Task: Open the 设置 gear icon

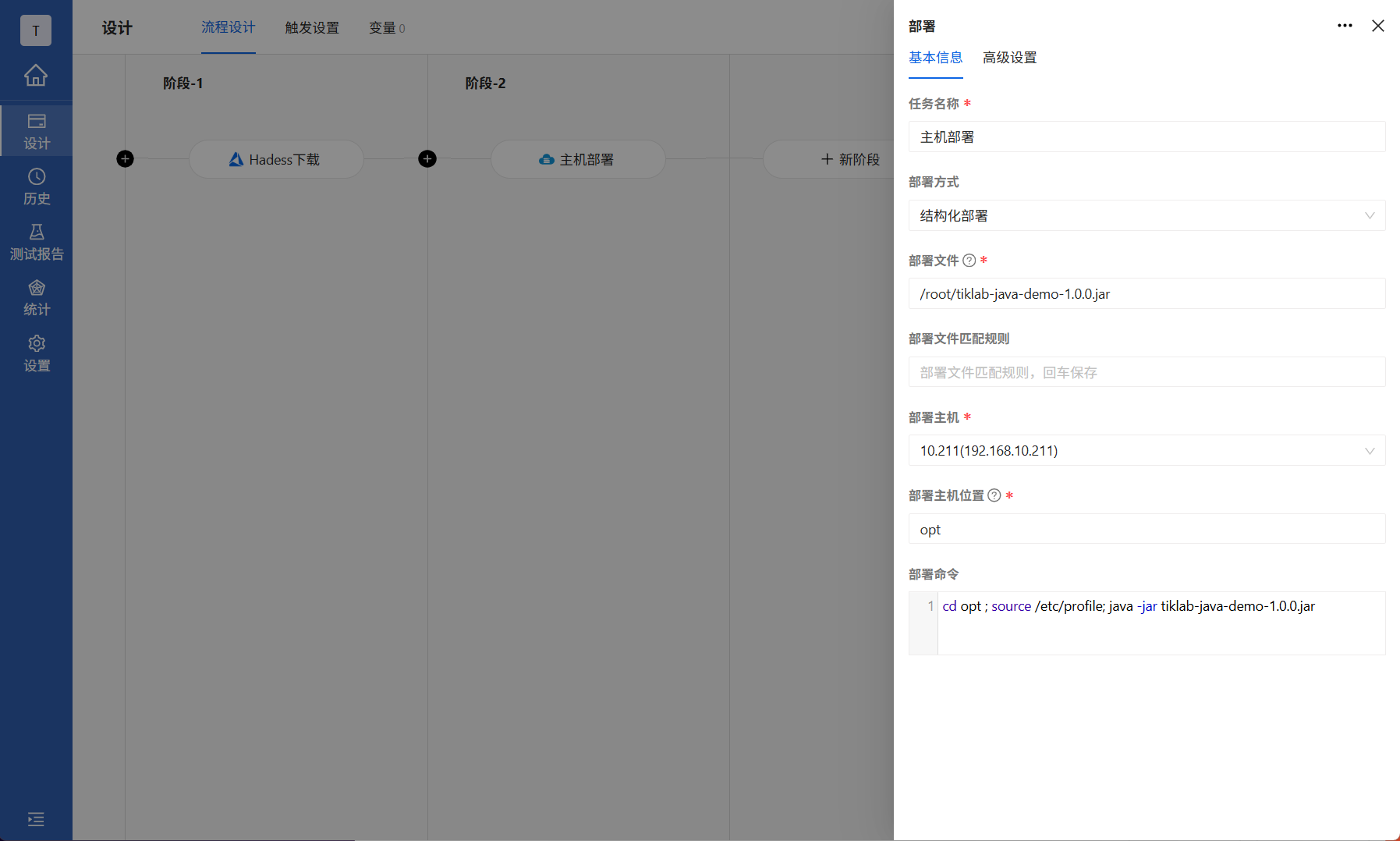Action: (x=36, y=353)
